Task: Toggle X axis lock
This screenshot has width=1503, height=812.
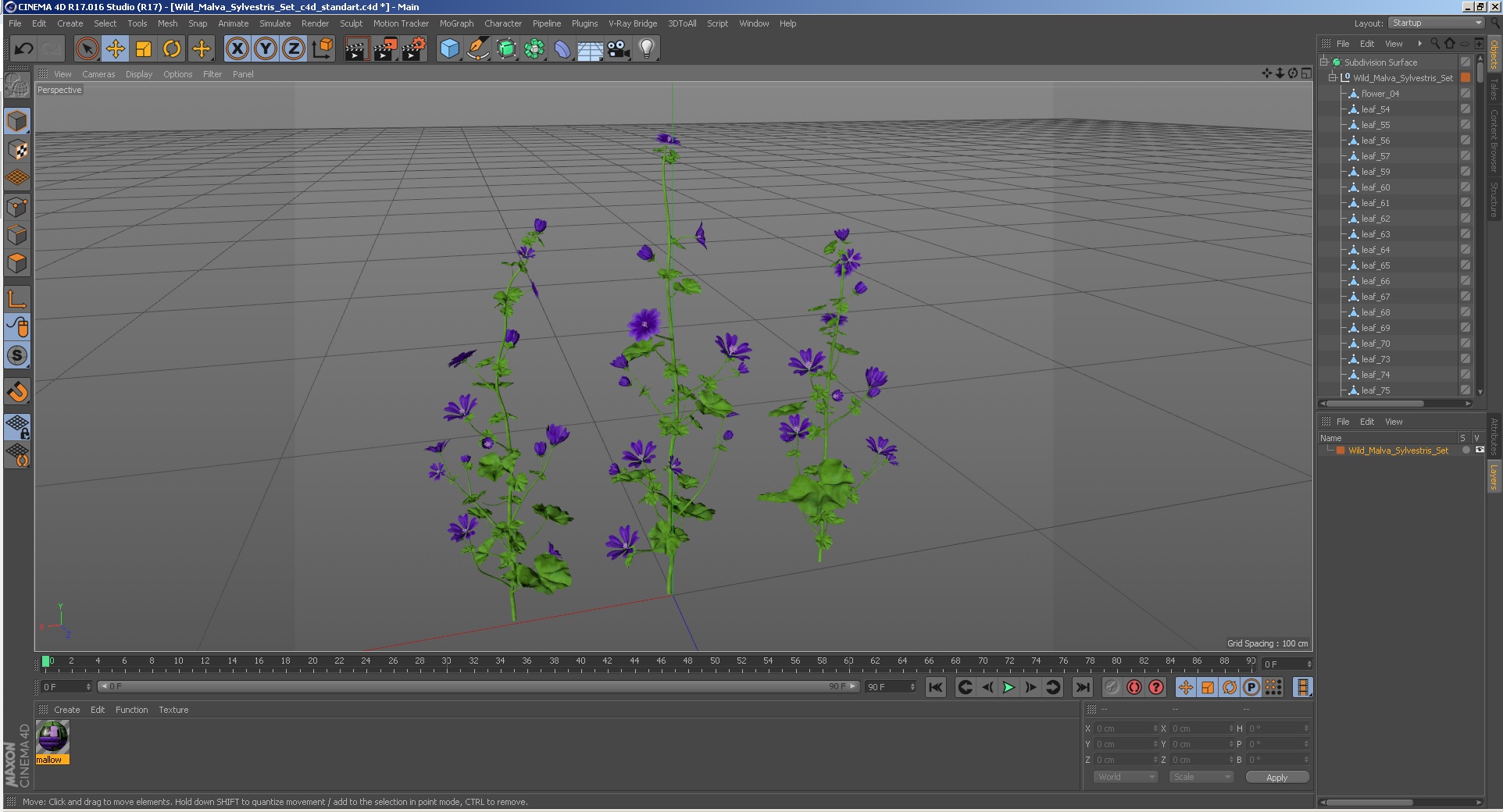Action: [237, 48]
